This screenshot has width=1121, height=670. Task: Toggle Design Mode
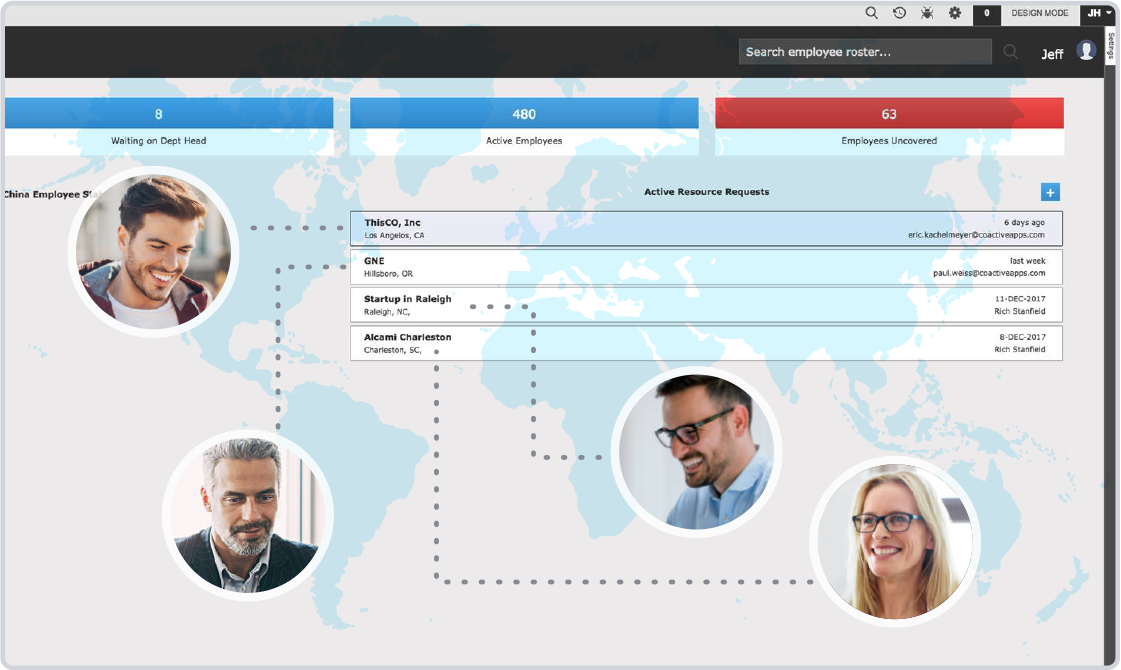point(1040,14)
